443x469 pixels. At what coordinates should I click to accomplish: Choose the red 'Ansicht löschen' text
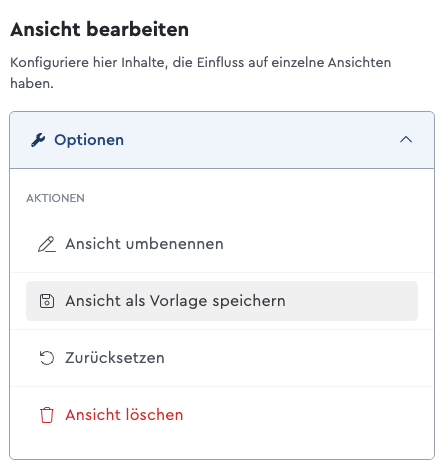124,415
